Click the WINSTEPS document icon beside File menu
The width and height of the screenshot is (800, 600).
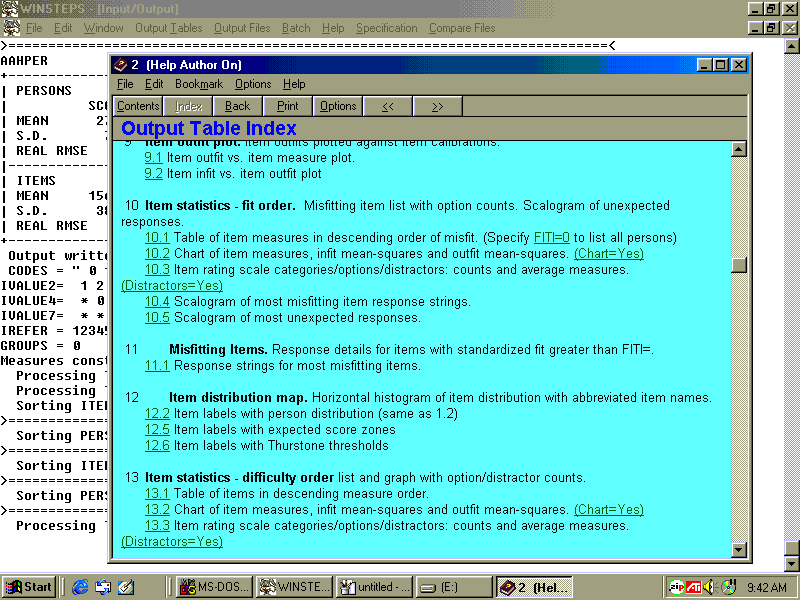[11, 28]
